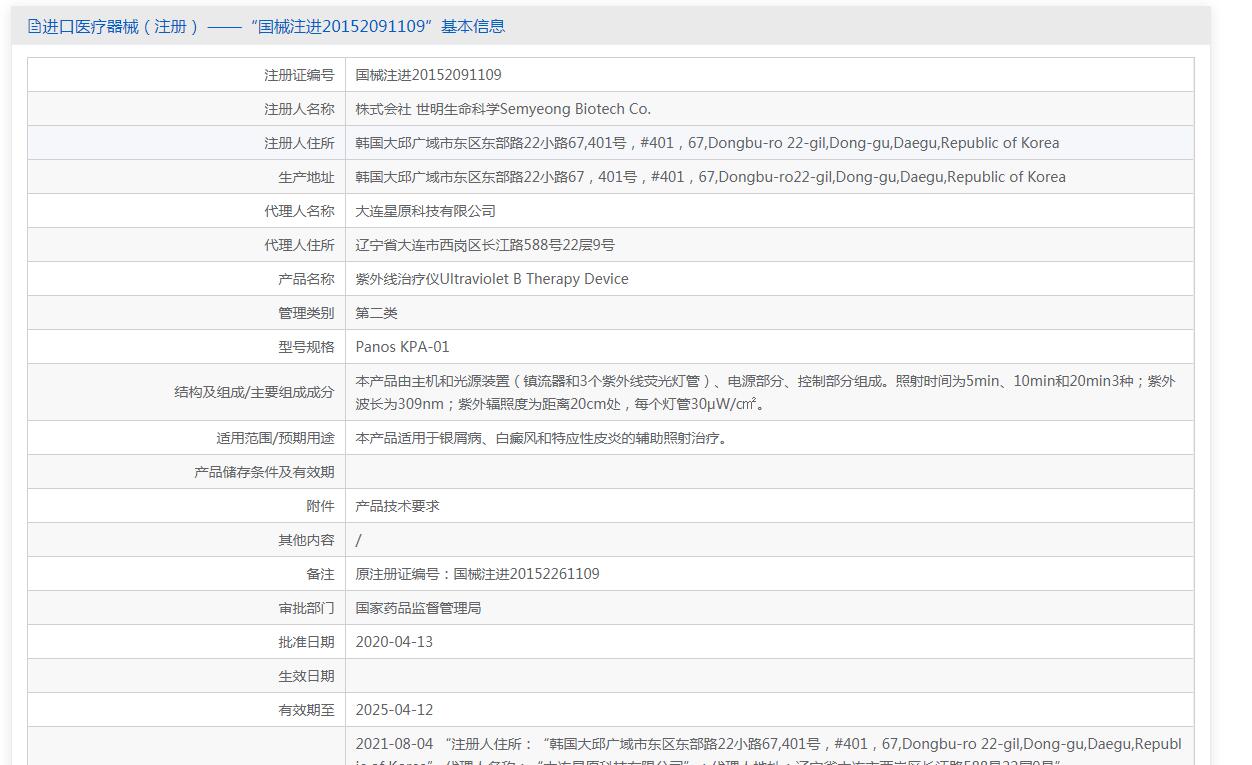Select intended use text about 银屑病、白癜风
Image resolution: width=1252 pixels, height=765 pixels.
[x=541, y=438]
